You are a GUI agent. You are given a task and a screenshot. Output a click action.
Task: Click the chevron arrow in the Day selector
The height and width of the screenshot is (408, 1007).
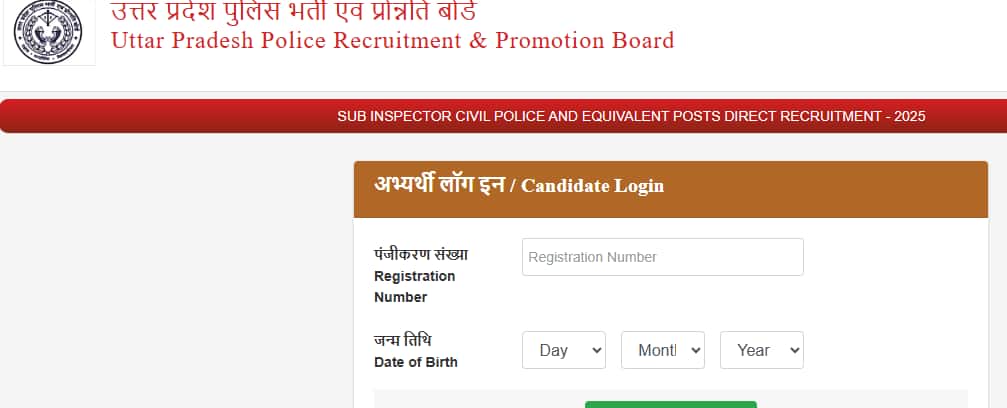pos(597,350)
